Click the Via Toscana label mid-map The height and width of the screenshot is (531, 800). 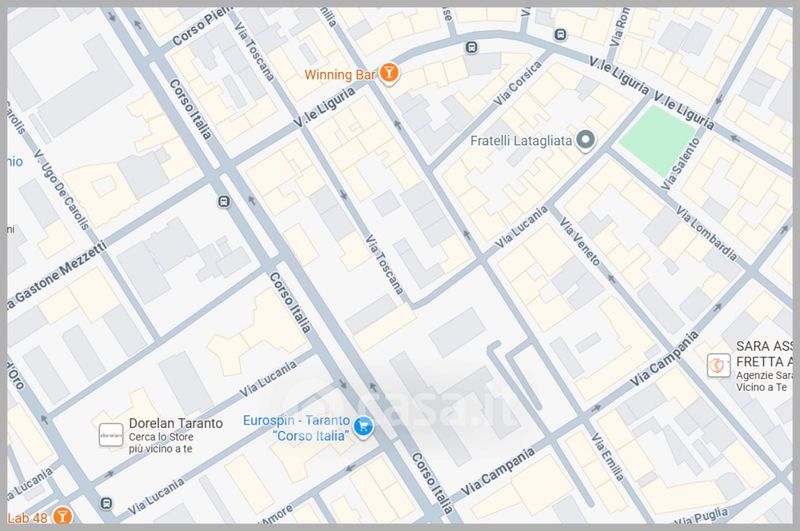[x=384, y=265]
